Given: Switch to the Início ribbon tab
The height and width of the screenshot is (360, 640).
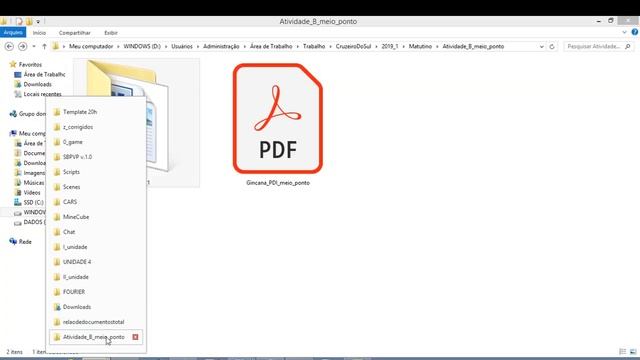Looking at the screenshot, I should tap(39, 33).
